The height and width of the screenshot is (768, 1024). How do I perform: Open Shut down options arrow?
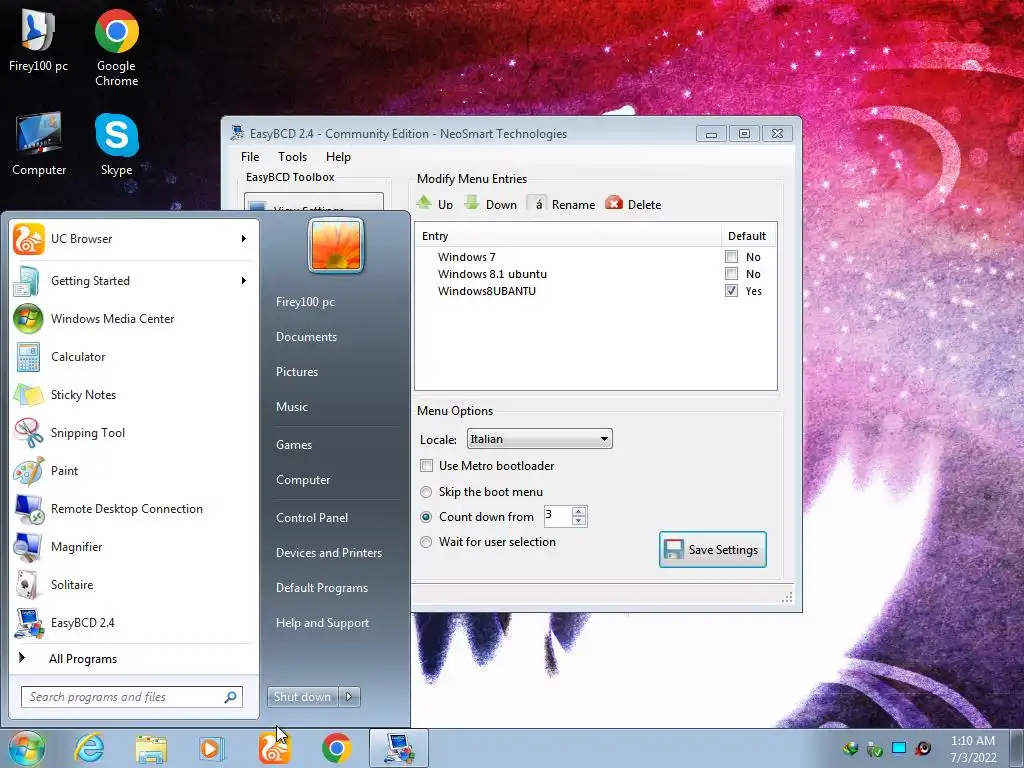(349, 697)
